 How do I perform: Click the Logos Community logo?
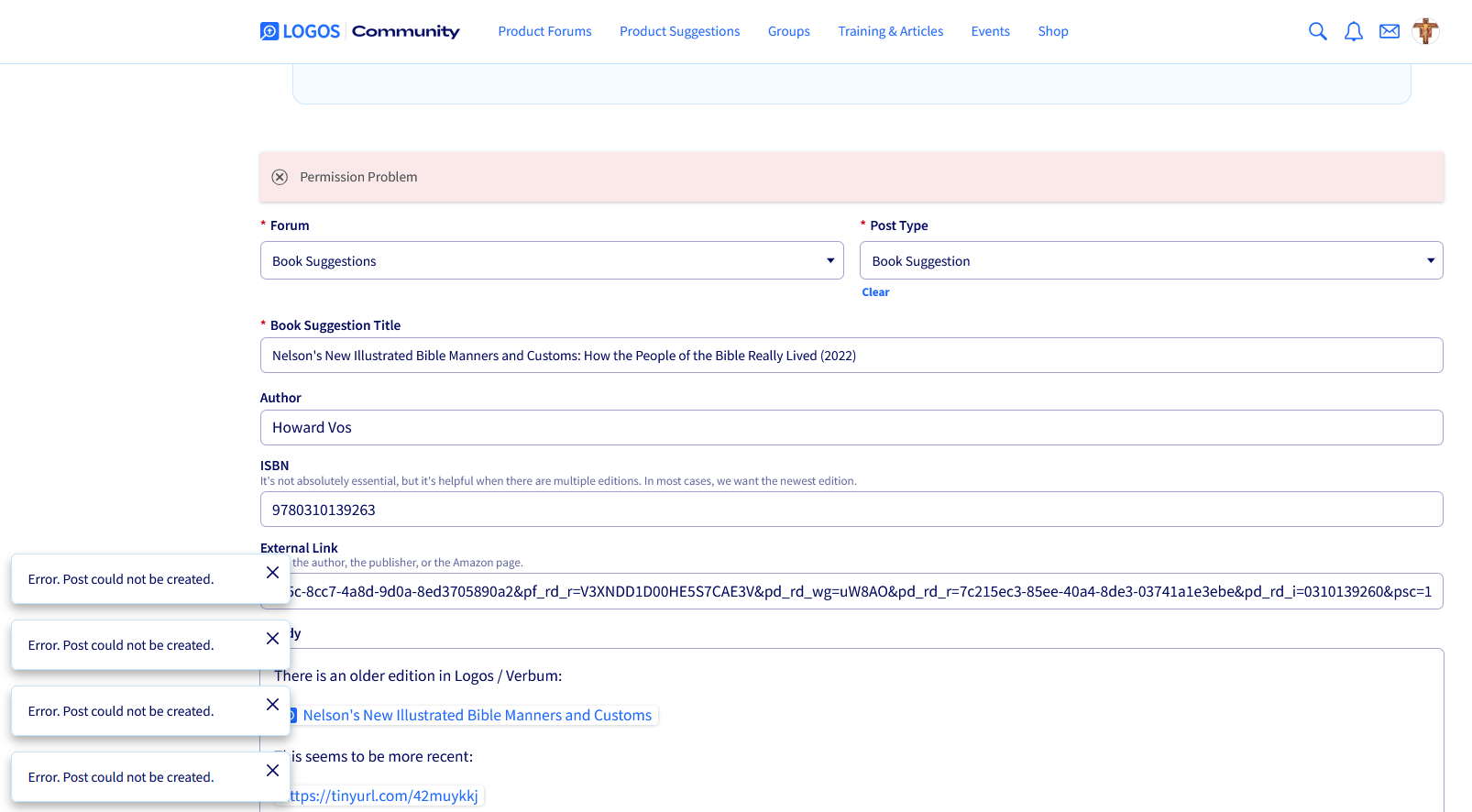(x=359, y=31)
